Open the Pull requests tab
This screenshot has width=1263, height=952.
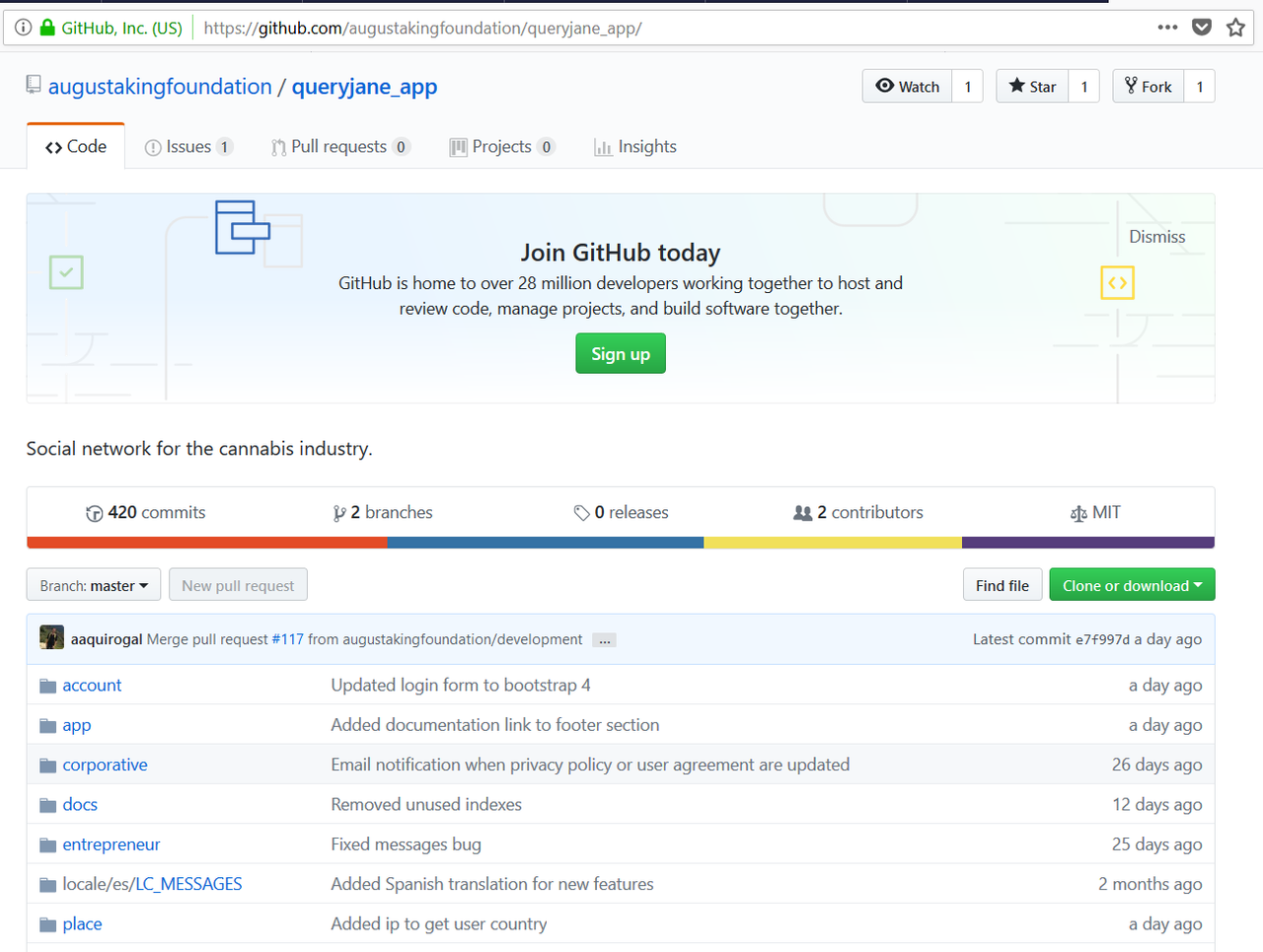340,146
